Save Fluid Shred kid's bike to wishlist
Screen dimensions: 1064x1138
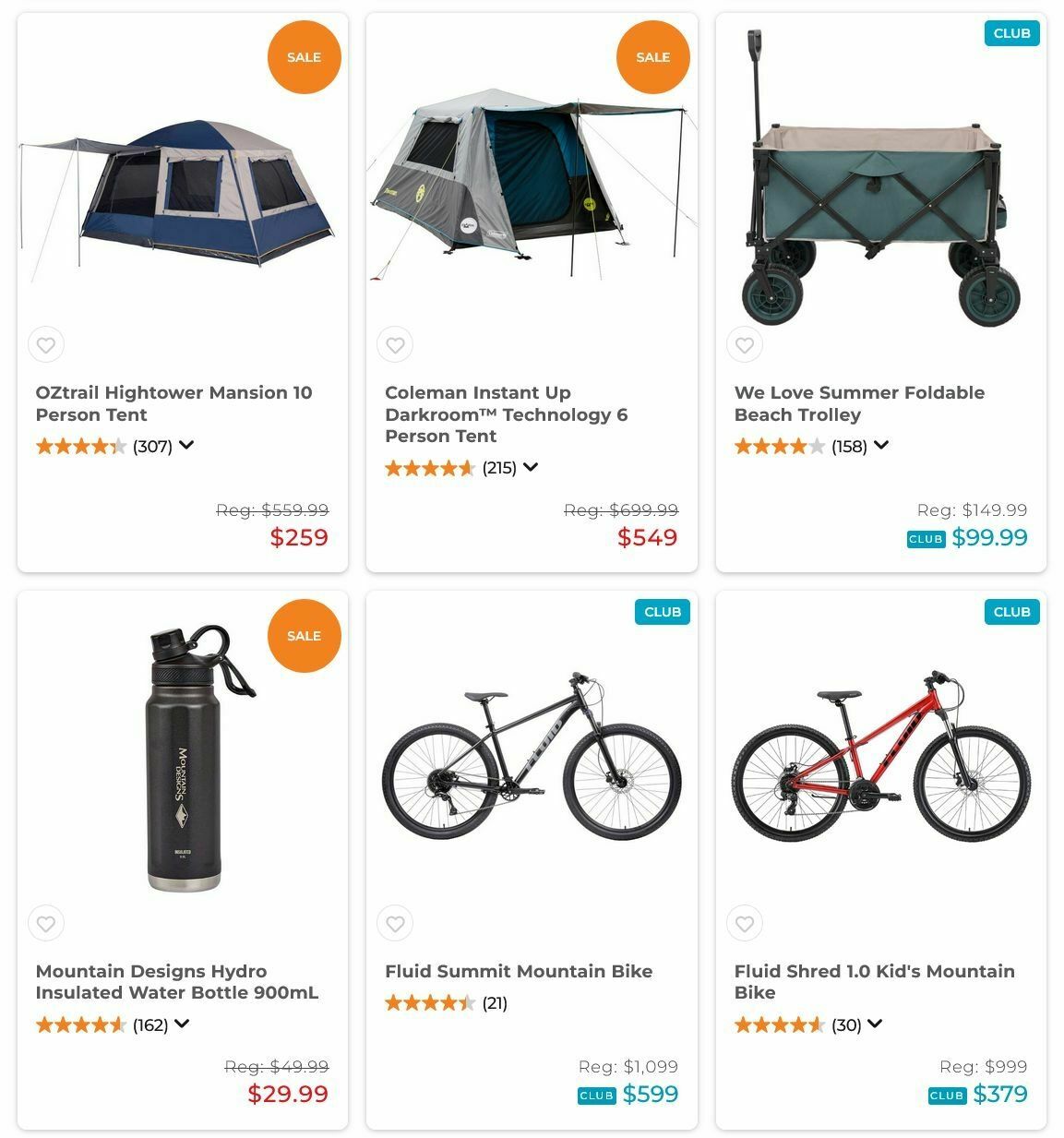coord(745,924)
